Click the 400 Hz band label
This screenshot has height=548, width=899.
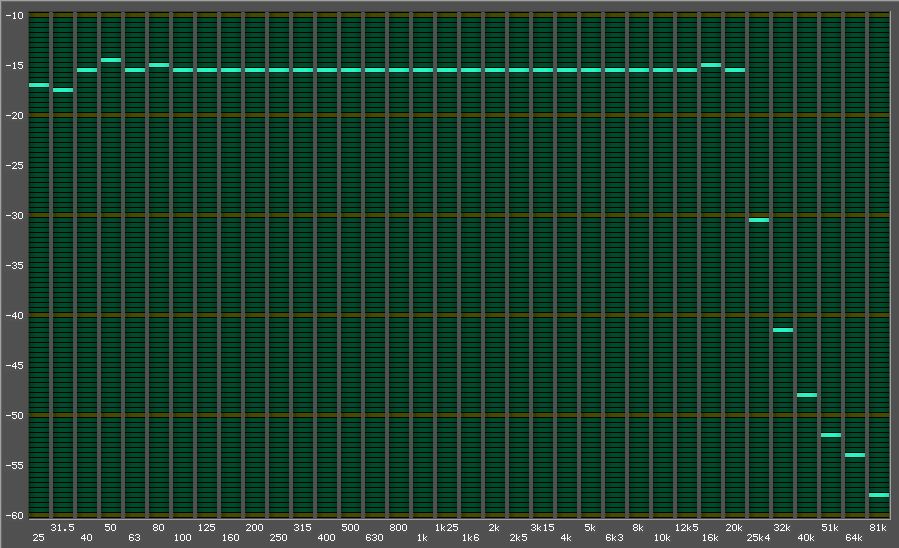[x=326, y=538]
